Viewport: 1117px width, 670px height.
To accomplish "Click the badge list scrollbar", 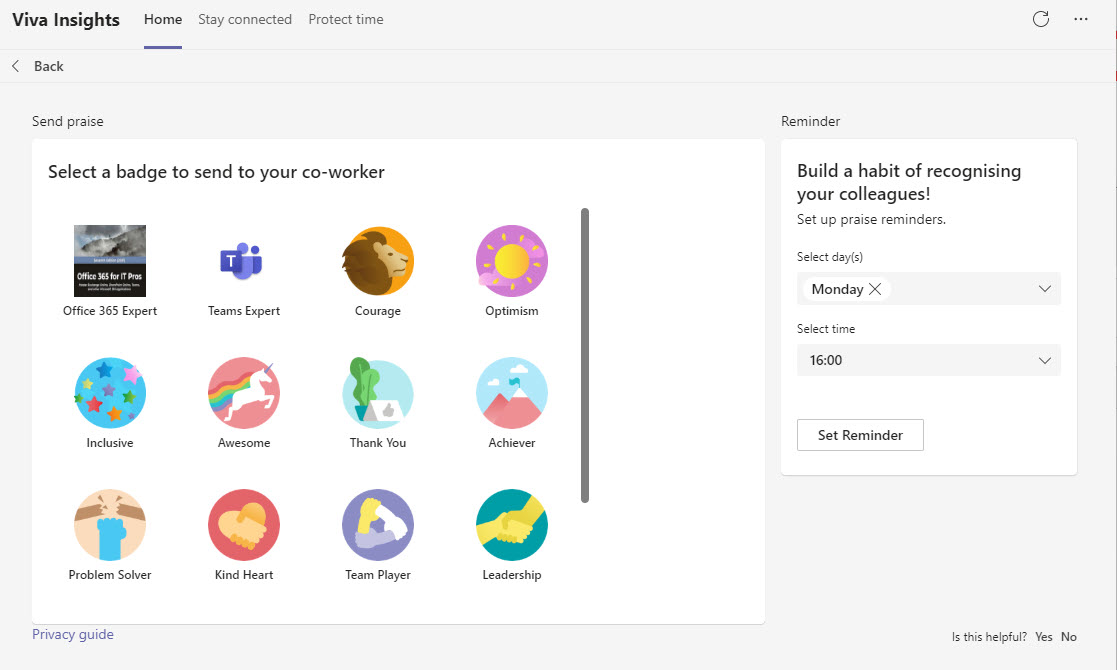I will tap(585, 355).
